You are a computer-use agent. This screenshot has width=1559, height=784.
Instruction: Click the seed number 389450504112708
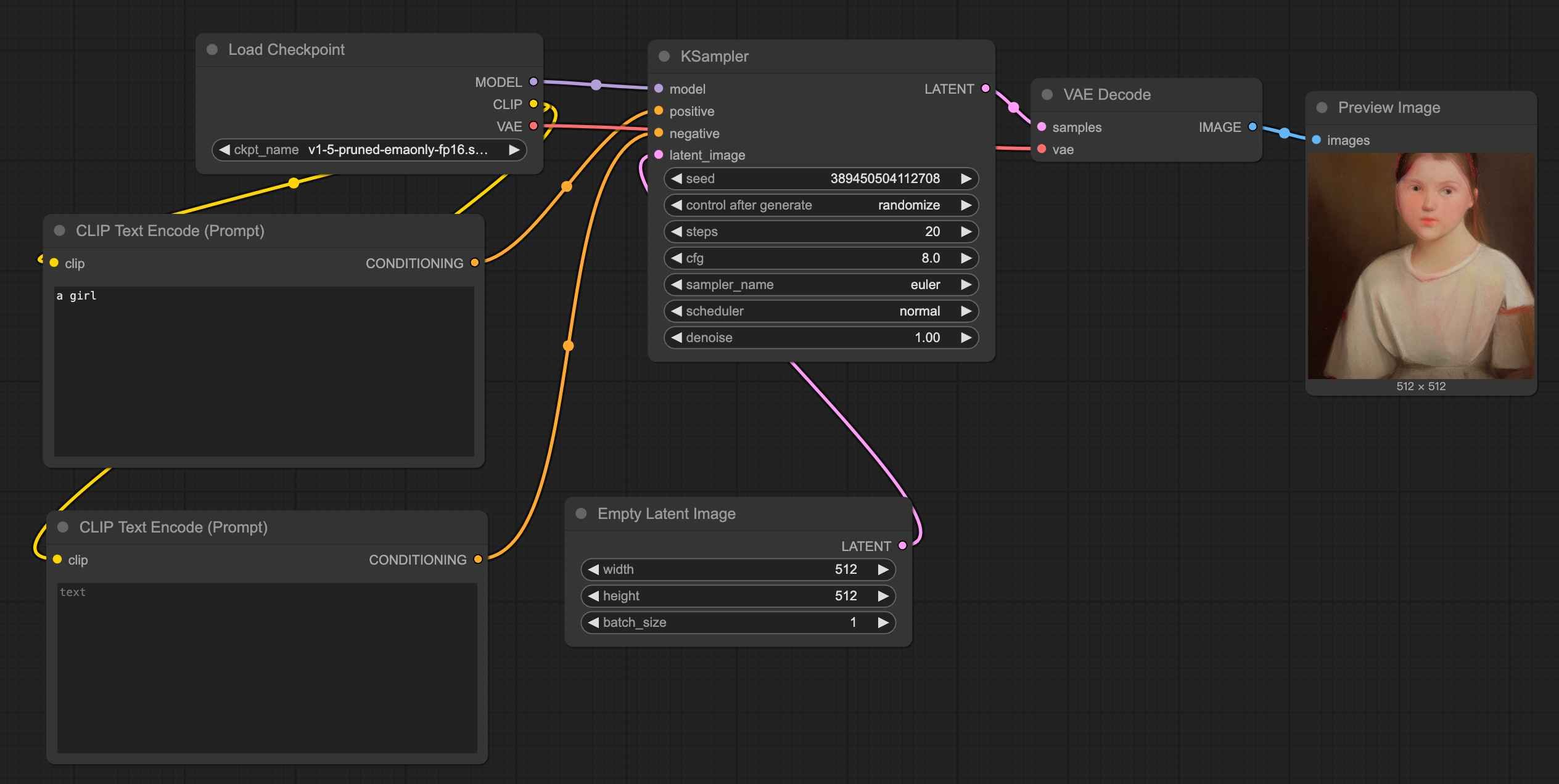[x=885, y=179]
